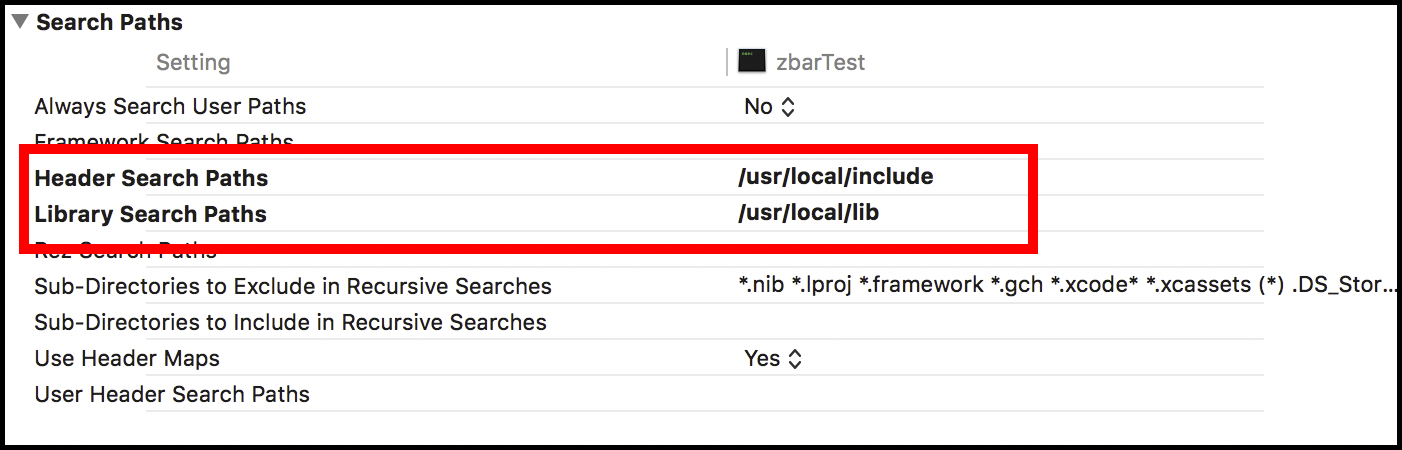The height and width of the screenshot is (450, 1402).
Task: Edit the /usr/local/lib value
Action: click(808, 213)
